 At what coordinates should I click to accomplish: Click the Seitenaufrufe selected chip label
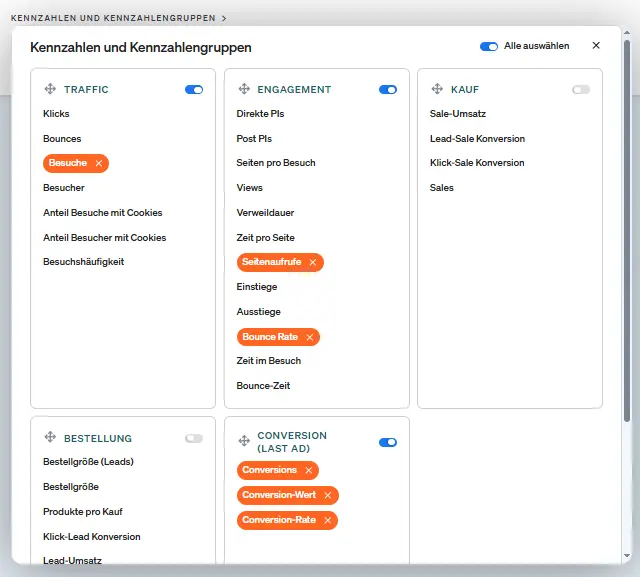(x=271, y=262)
